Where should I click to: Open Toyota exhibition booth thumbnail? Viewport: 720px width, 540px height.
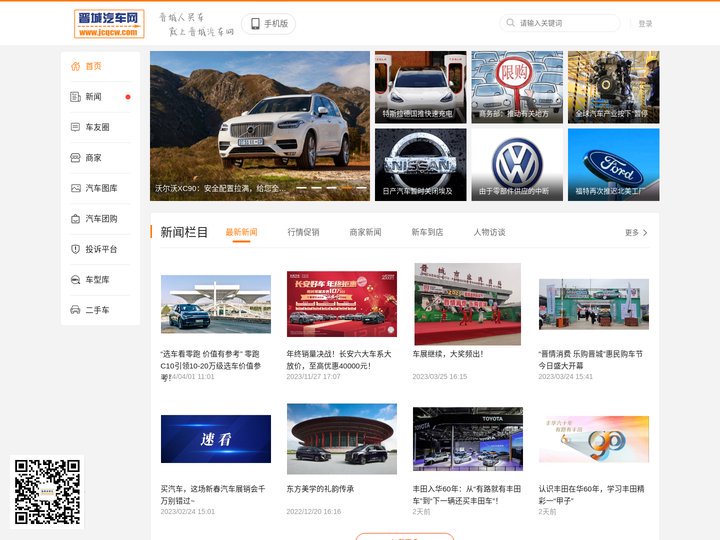click(467, 439)
